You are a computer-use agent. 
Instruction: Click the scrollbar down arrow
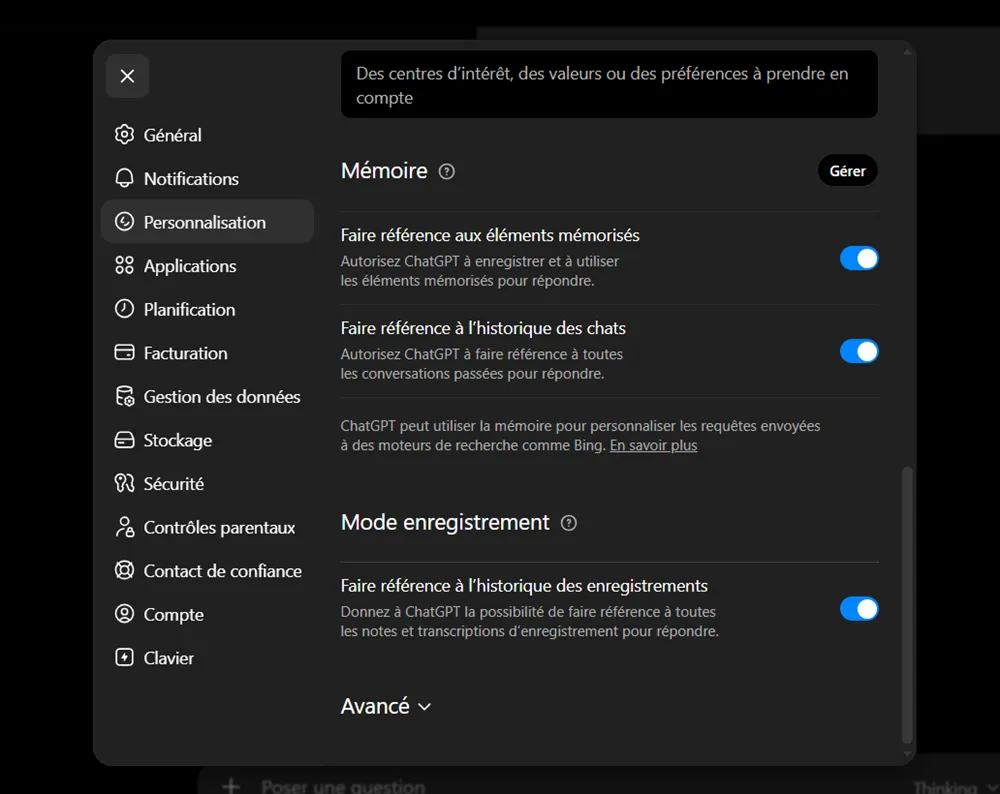tap(907, 754)
